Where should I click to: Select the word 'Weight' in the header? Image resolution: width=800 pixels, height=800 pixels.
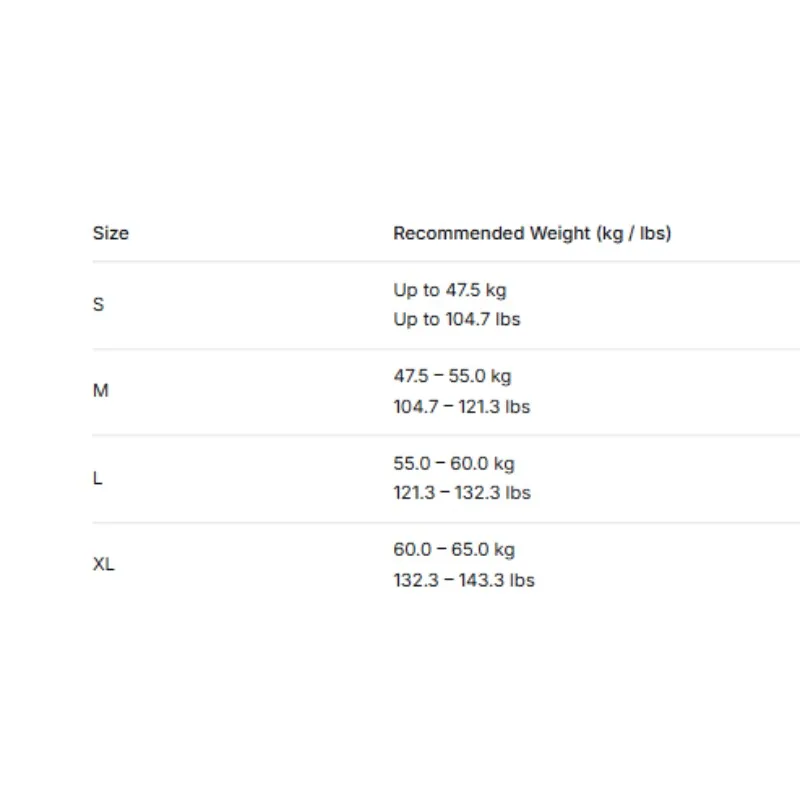[x=560, y=234]
